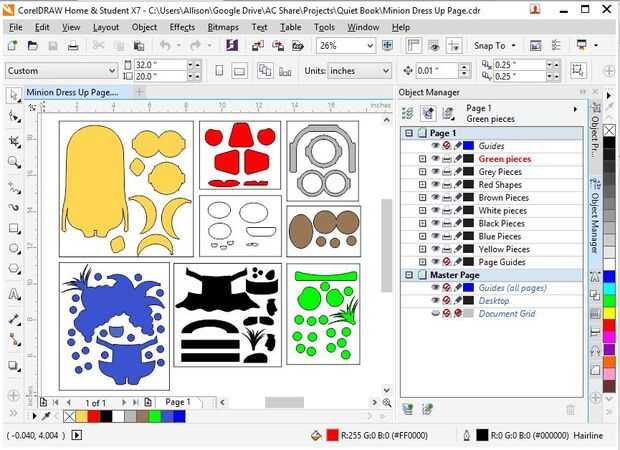The height and width of the screenshot is (450, 620).
Task: Open the Units inches dropdown
Action: pyautogui.click(x=386, y=71)
